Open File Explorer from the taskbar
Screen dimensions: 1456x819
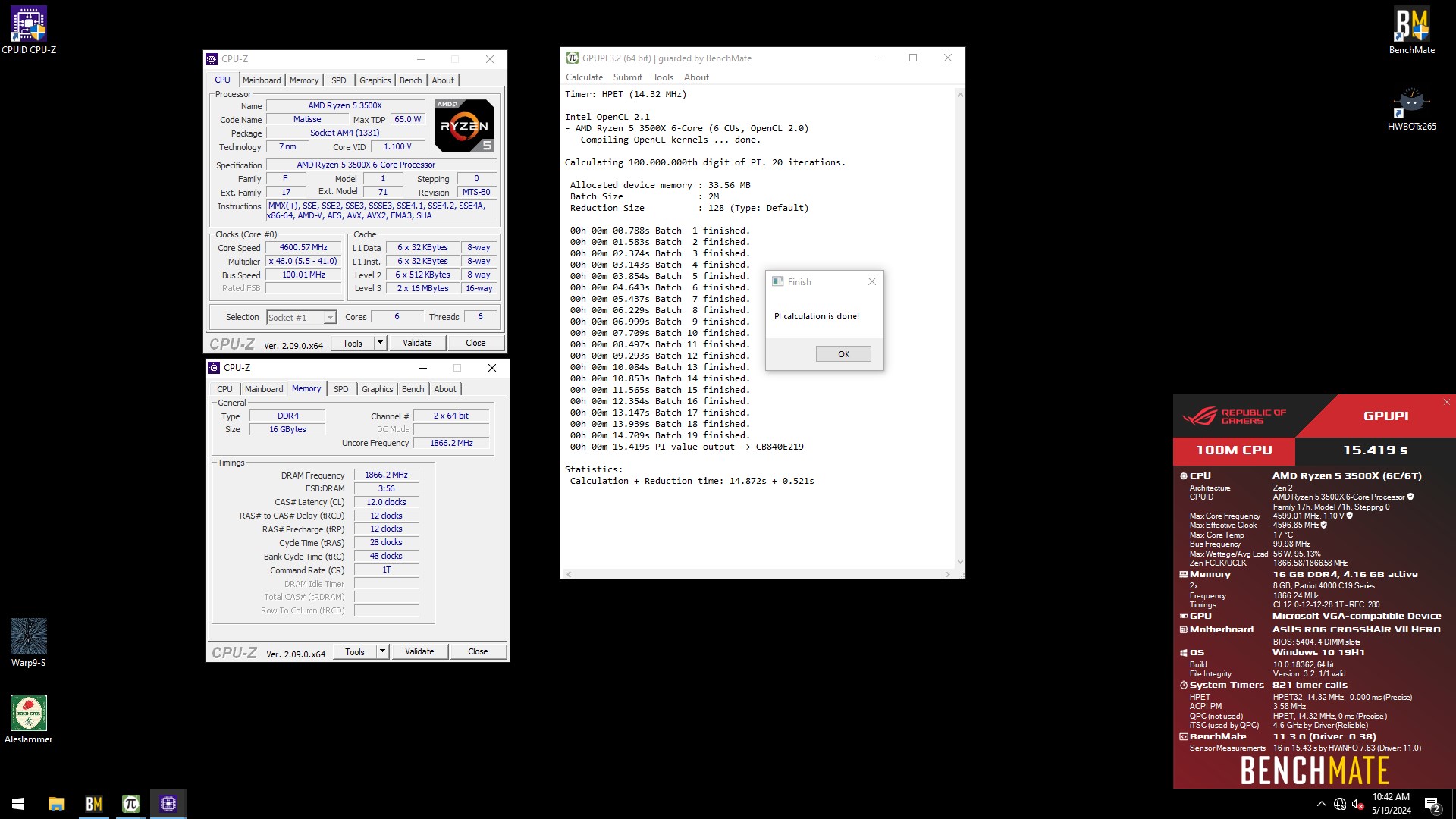[x=56, y=804]
